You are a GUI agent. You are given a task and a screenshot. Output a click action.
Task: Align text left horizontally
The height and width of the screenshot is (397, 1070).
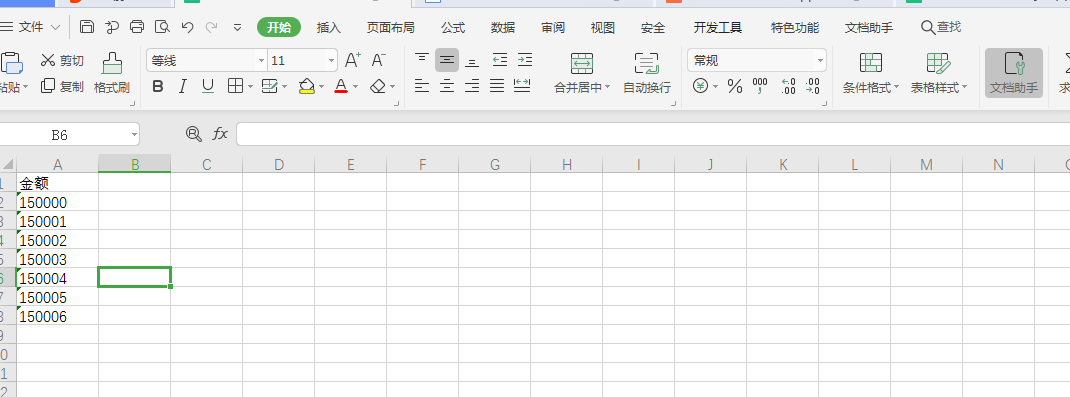pos(422,86)
